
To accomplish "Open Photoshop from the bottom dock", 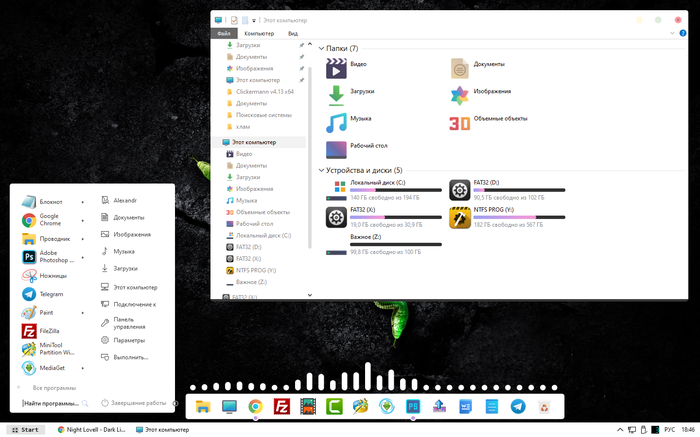I will (412, 406).
